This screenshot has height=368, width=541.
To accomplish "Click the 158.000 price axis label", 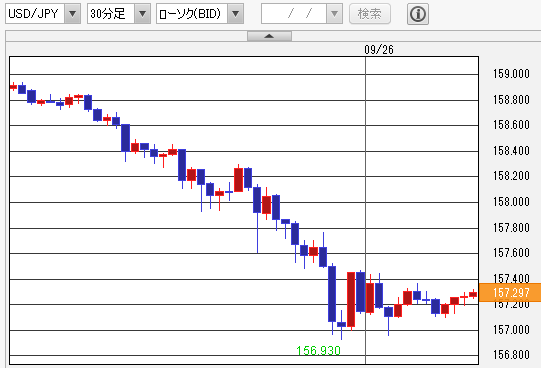I will pyautogui.click(x=511, y=202).
